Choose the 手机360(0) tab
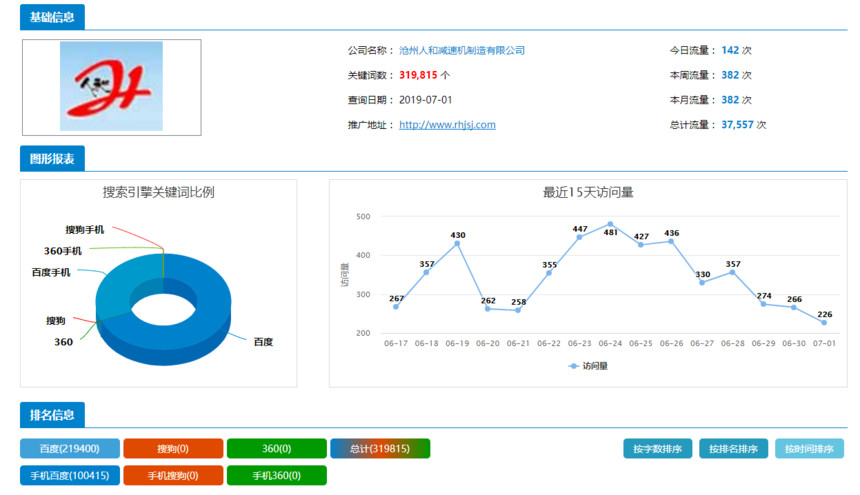The width and height of the screenshot is (860, 495). pos(276,475)
